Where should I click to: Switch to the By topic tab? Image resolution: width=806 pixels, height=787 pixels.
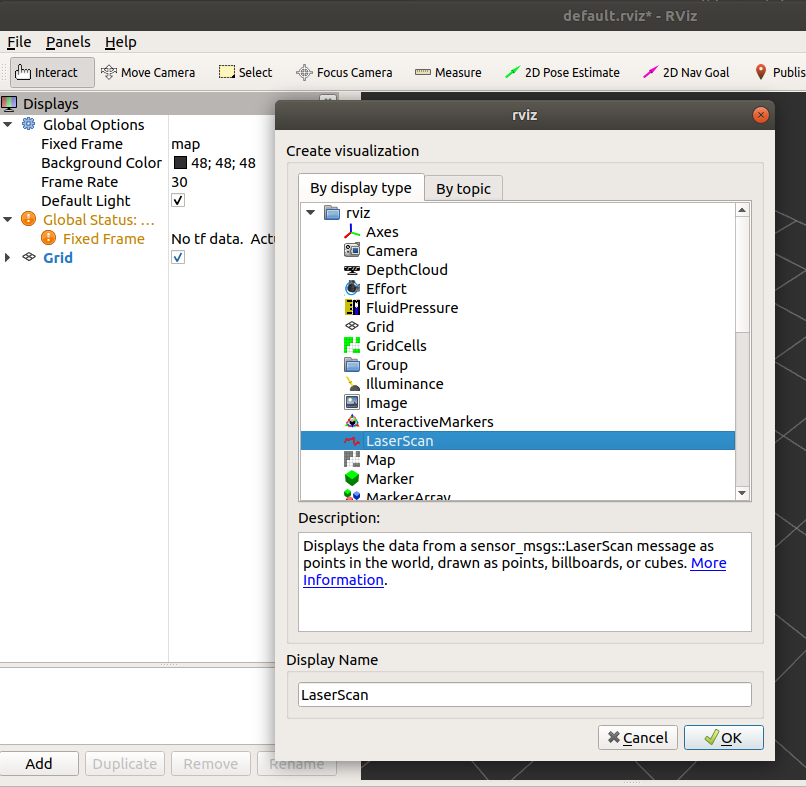click(463, 189)
